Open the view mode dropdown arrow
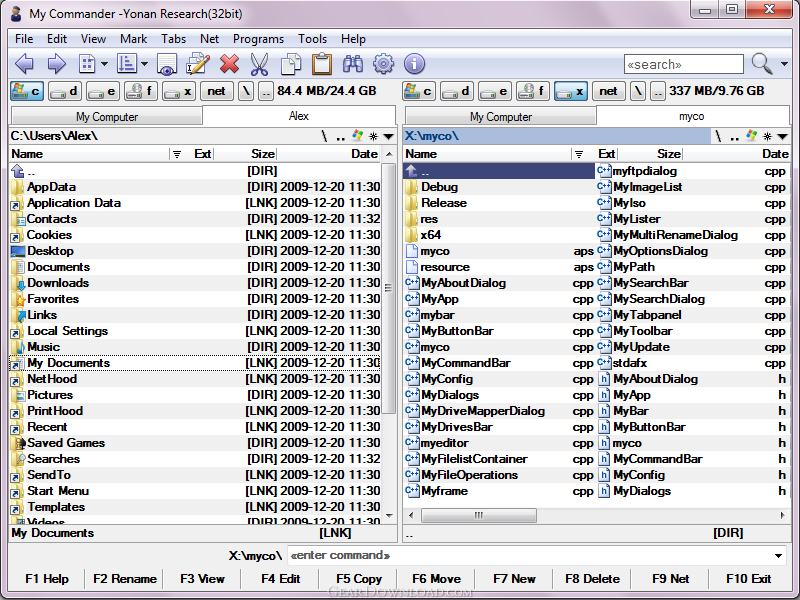This screenshot has height=600, width=800. click(x=104, y=64)
